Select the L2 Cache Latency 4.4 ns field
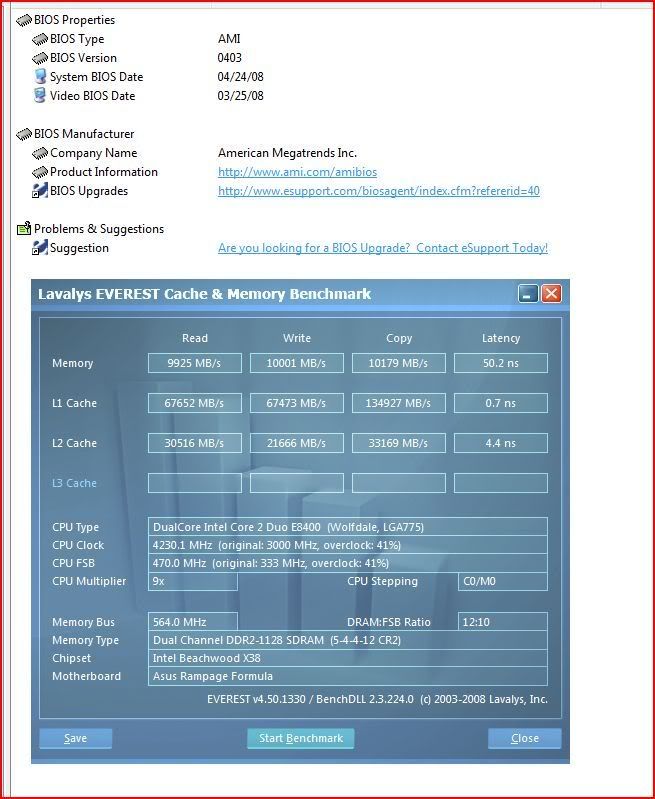 (501, 443)
